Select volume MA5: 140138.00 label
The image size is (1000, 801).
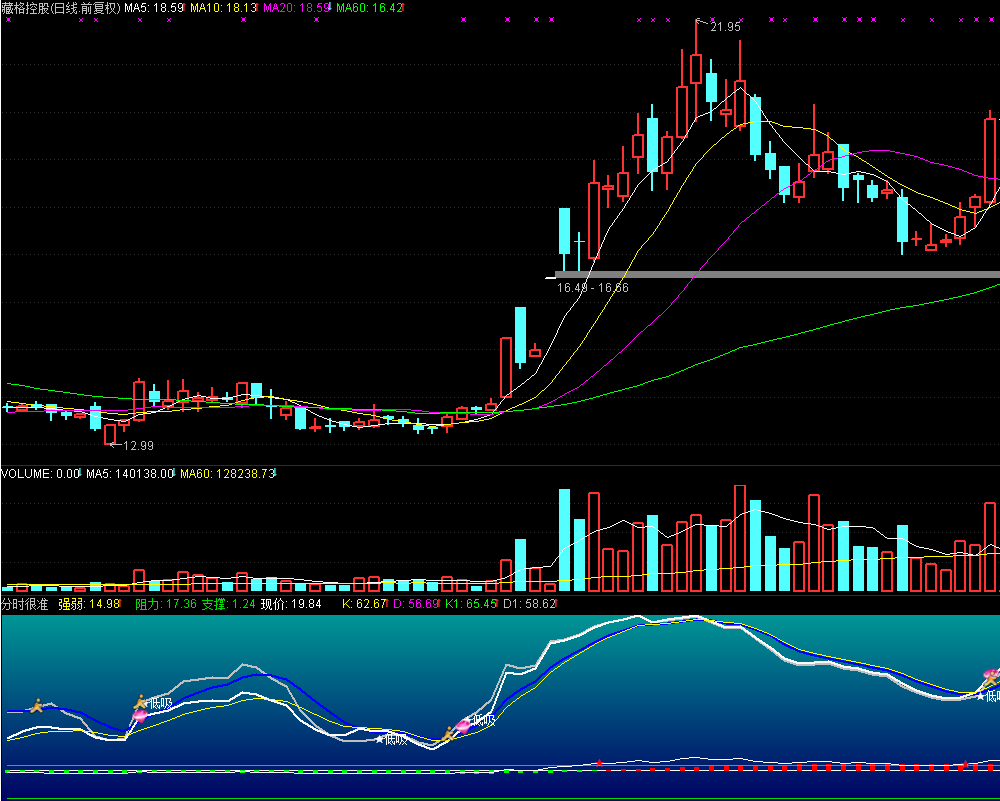[129, 474]
